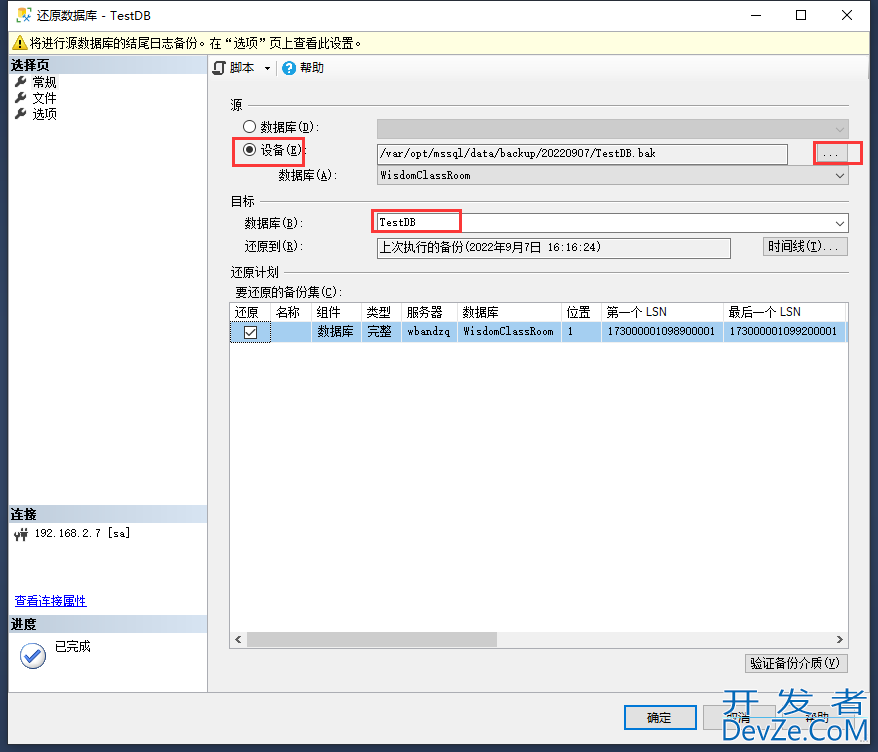Expand the target database dropdown arrow
878x752 pixels.
tap(839, 223)
